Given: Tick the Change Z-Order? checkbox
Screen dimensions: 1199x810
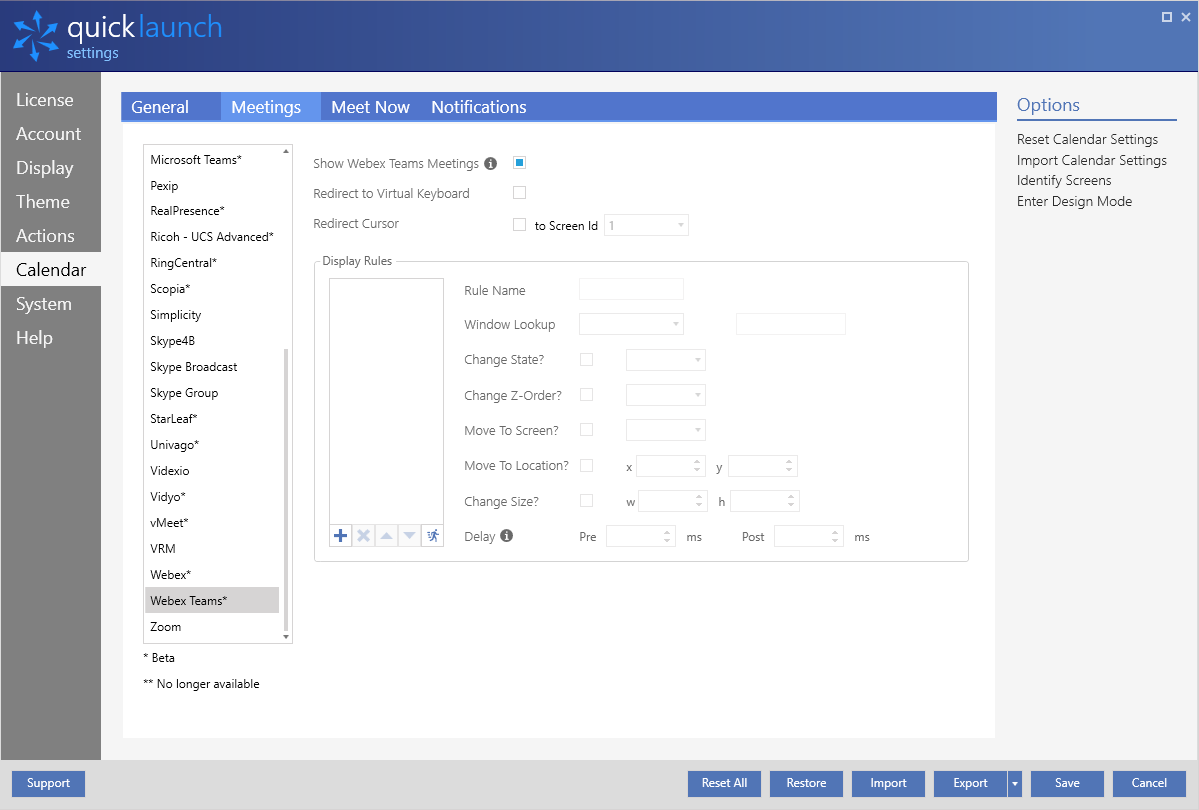Looking at the screenshot, I should tap(587, 395).
